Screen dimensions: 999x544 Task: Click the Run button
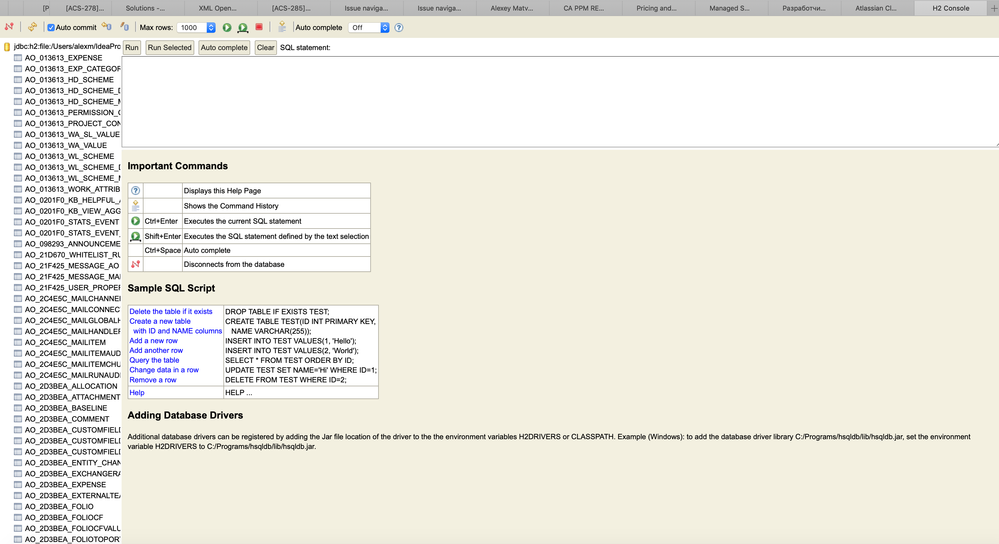pos(132,48)
